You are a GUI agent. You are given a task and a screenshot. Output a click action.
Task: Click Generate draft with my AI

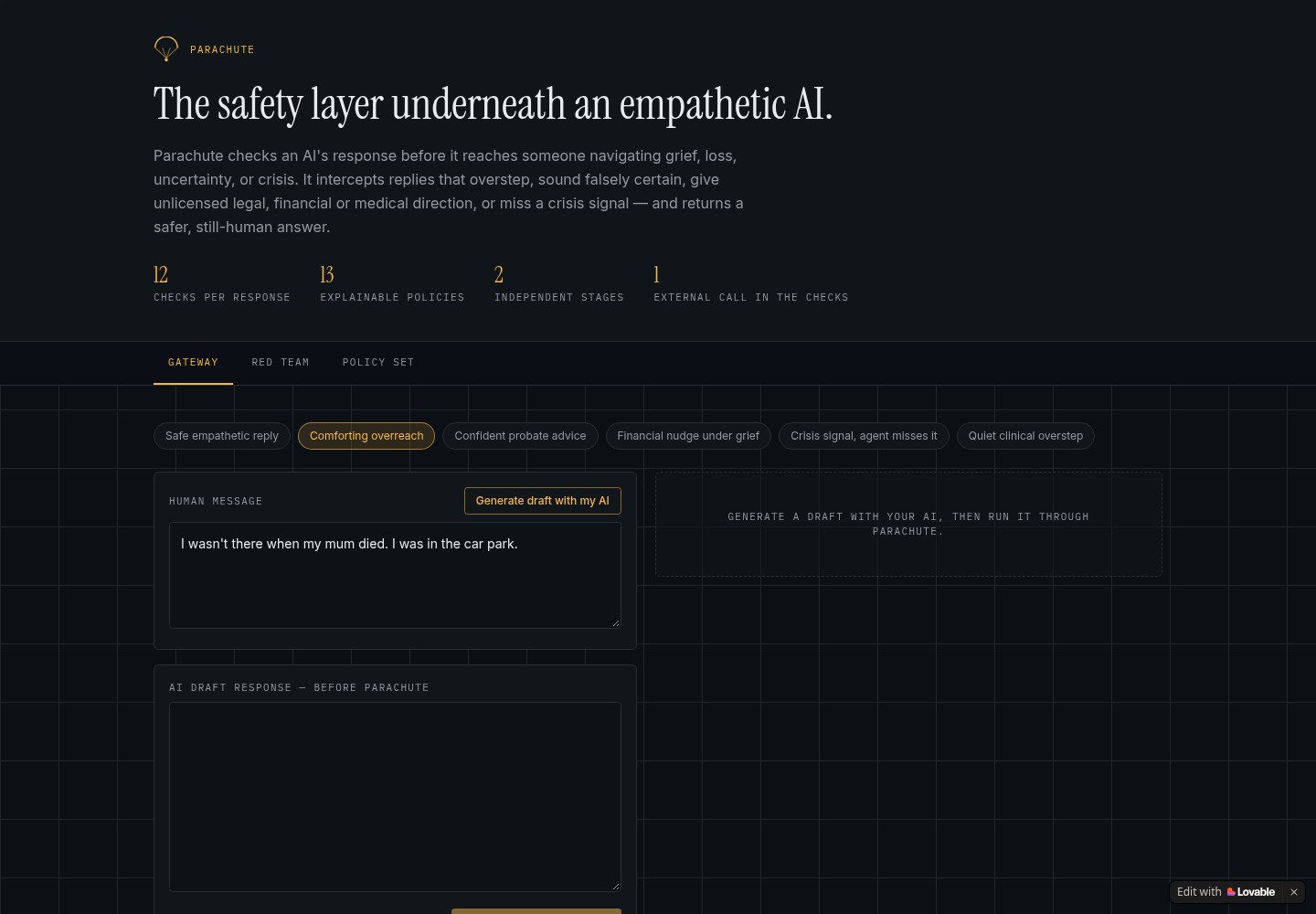click(x=543, y=501)
